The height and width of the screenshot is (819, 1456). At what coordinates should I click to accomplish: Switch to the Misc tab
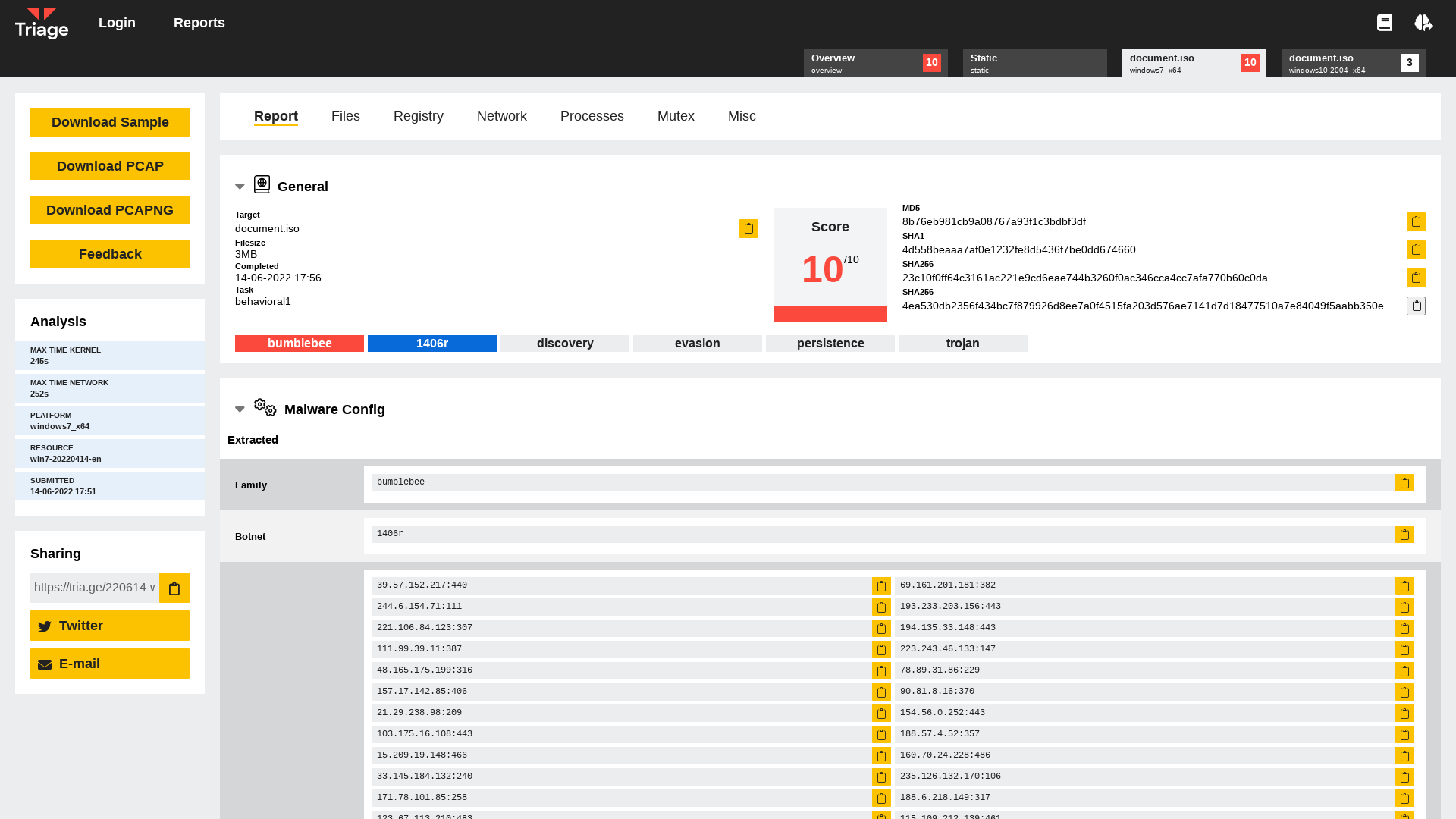click(742, 116)
